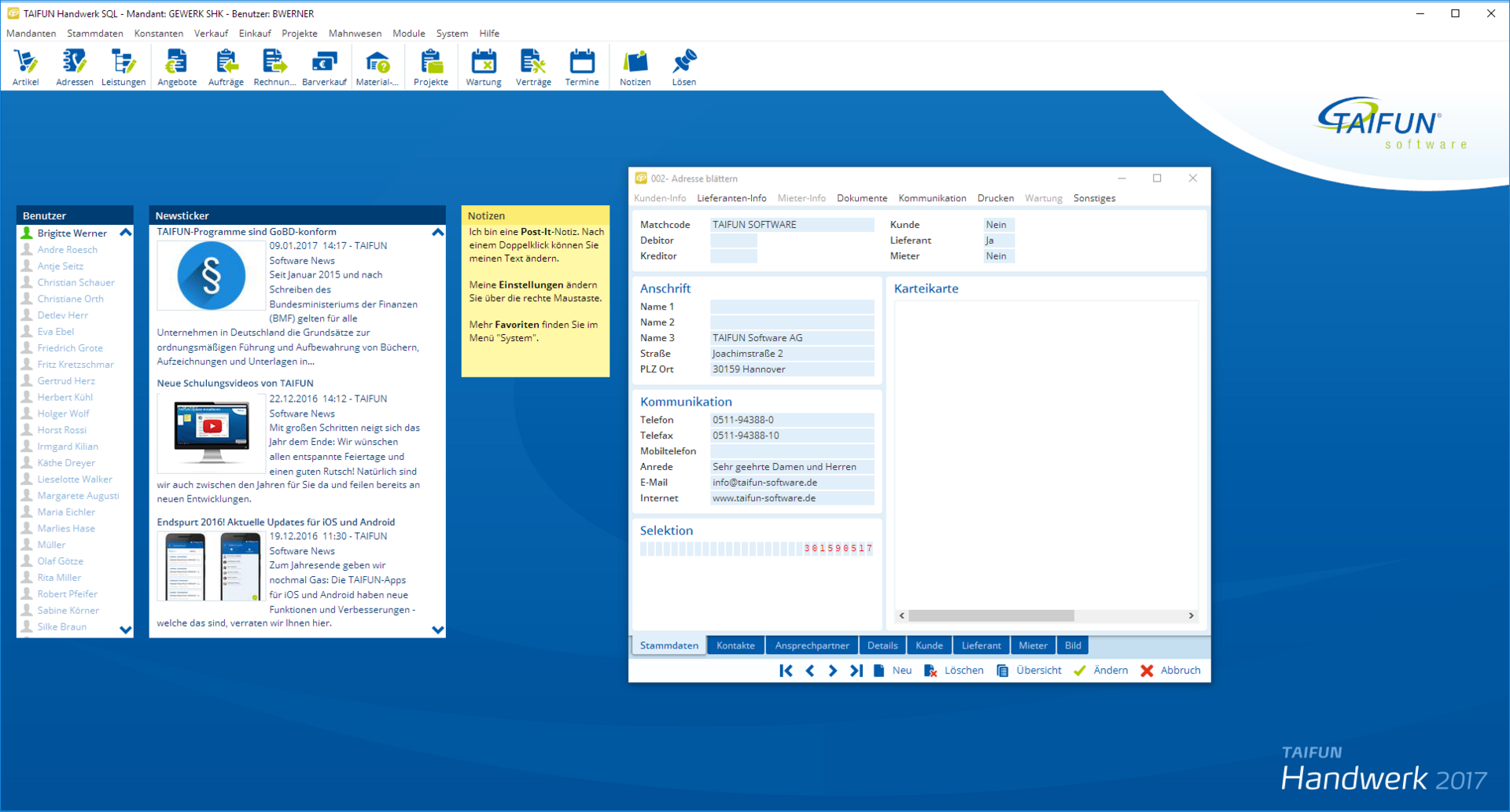Jump to the first address record
This screenshot has width=1510, height=812.
pos(786,671)
